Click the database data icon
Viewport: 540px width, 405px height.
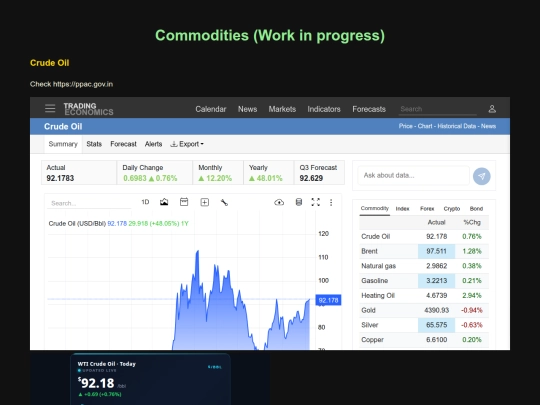point(299,202)
